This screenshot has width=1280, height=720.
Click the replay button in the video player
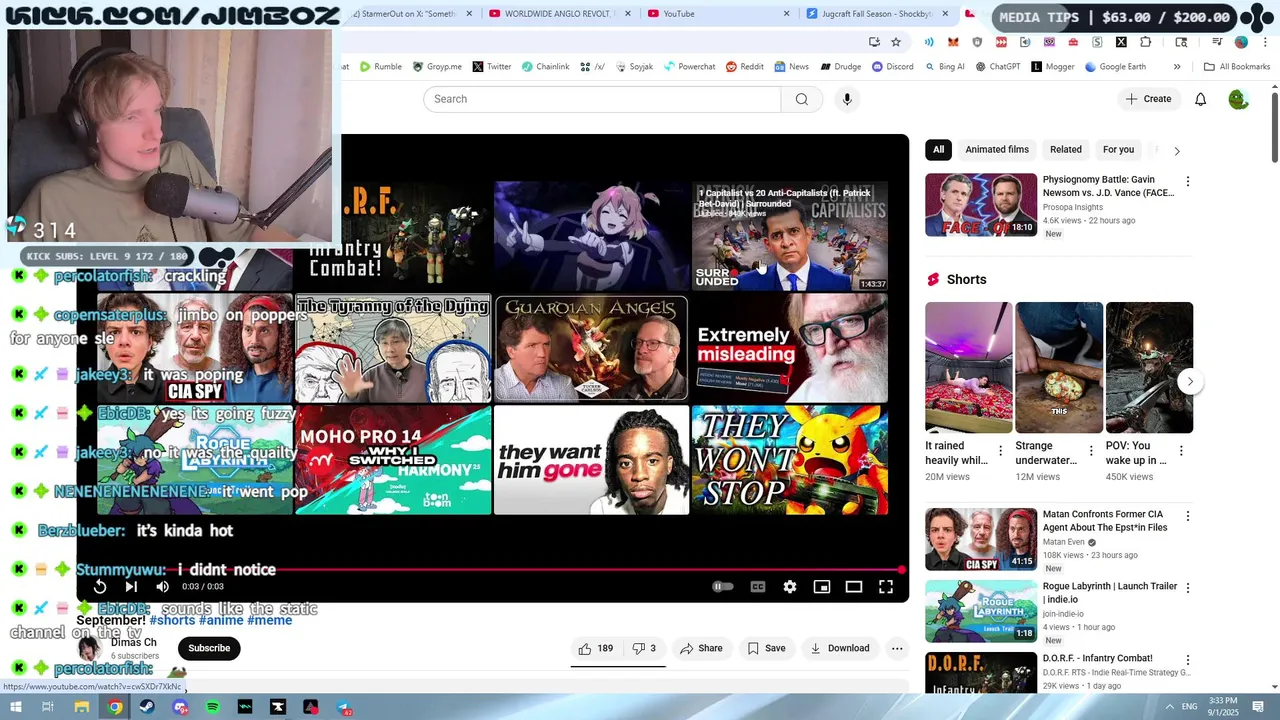pyautogui.click(x=100, y=587)
